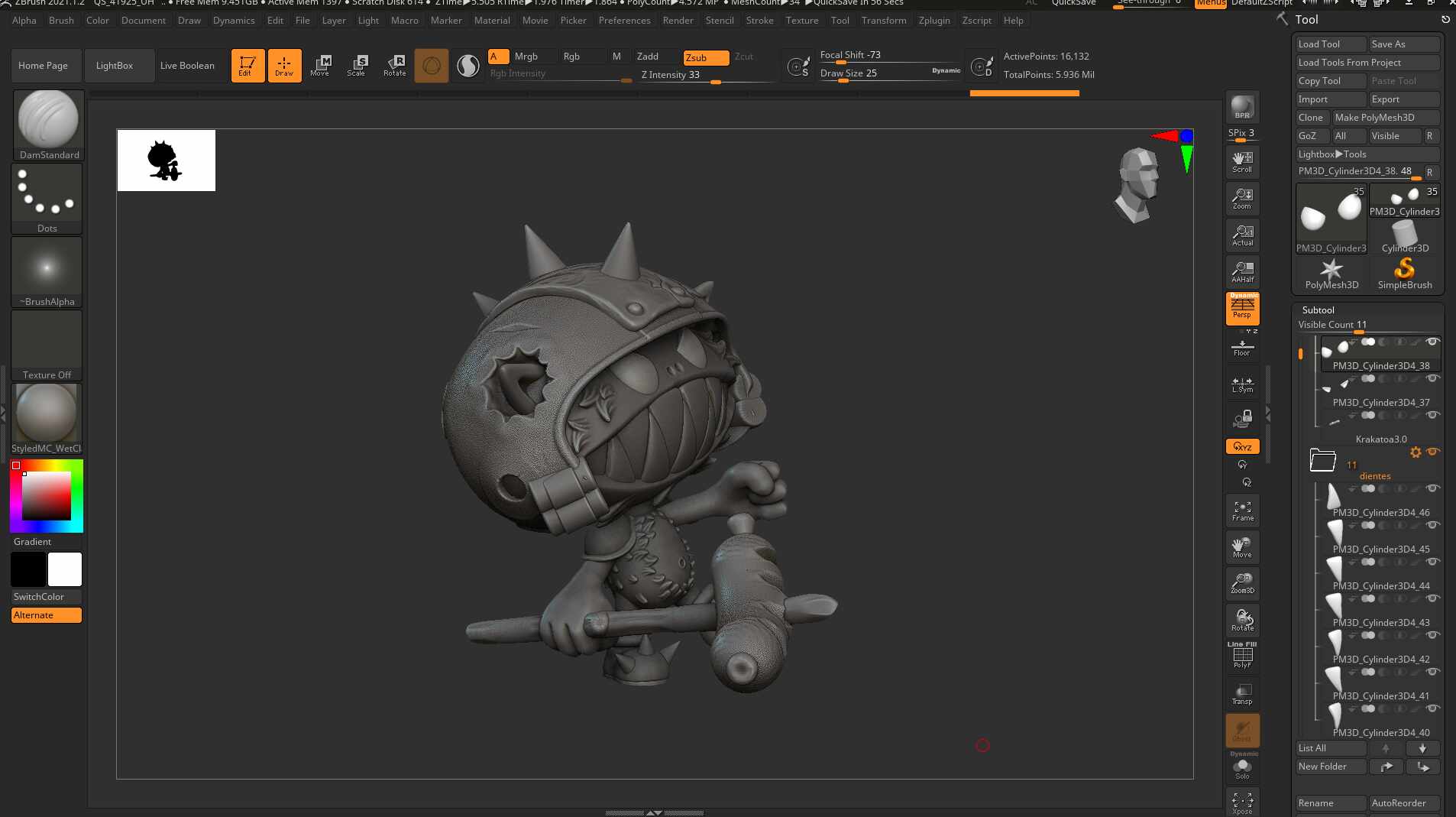Click the Frame view icon
This screenshot has width=1456, height=817.
[x=1242, y=511]
